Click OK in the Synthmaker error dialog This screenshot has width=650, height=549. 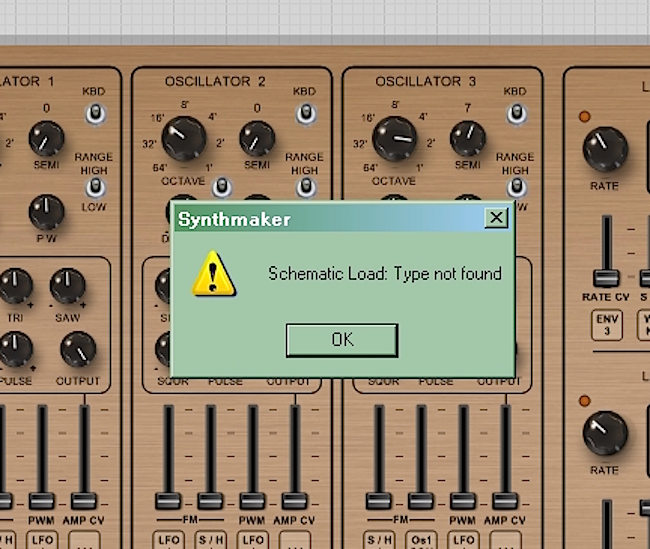[342, 340]
